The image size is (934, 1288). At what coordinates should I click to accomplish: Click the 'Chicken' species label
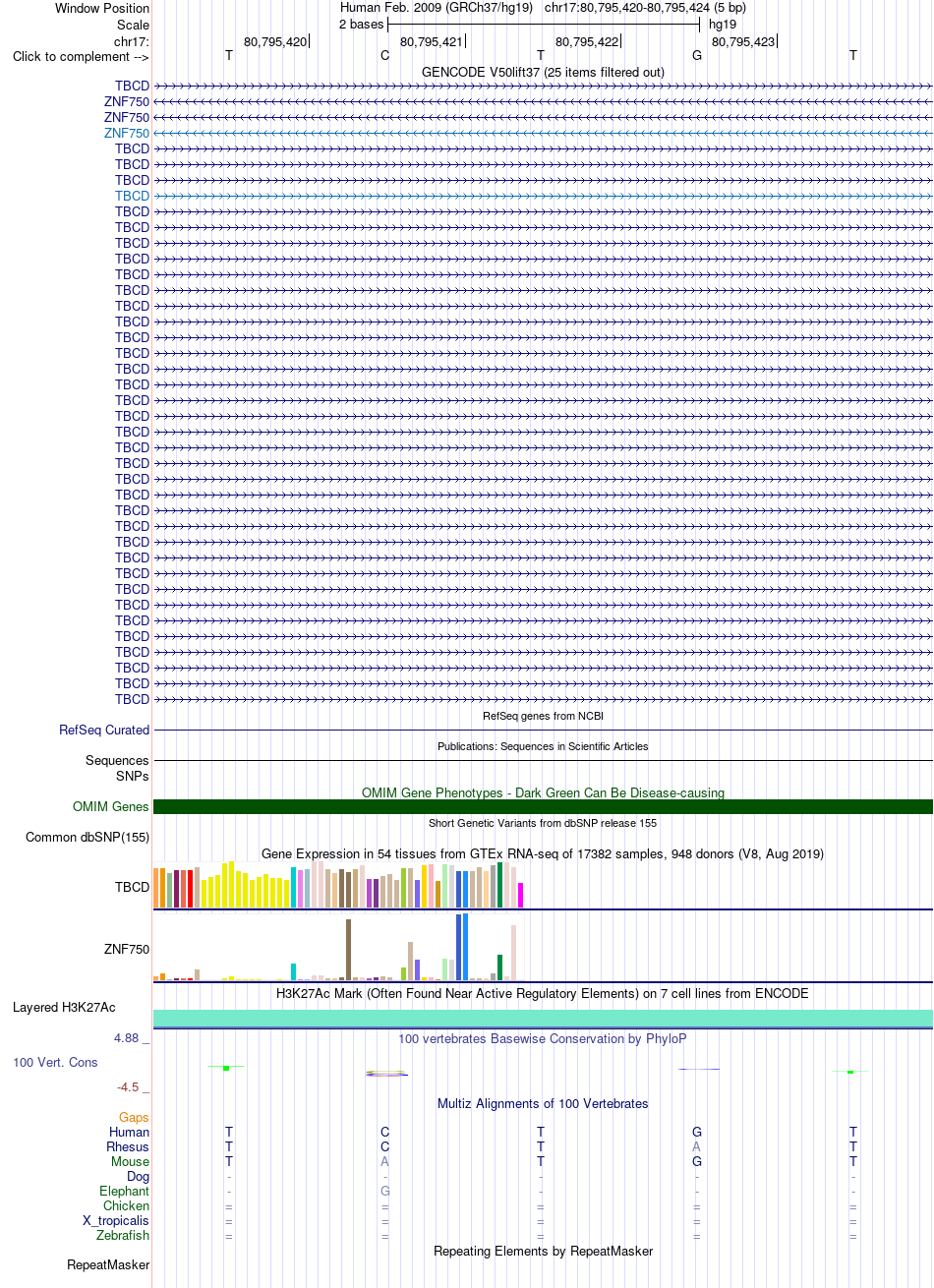pyautogui.click(x=127, y=1206)
